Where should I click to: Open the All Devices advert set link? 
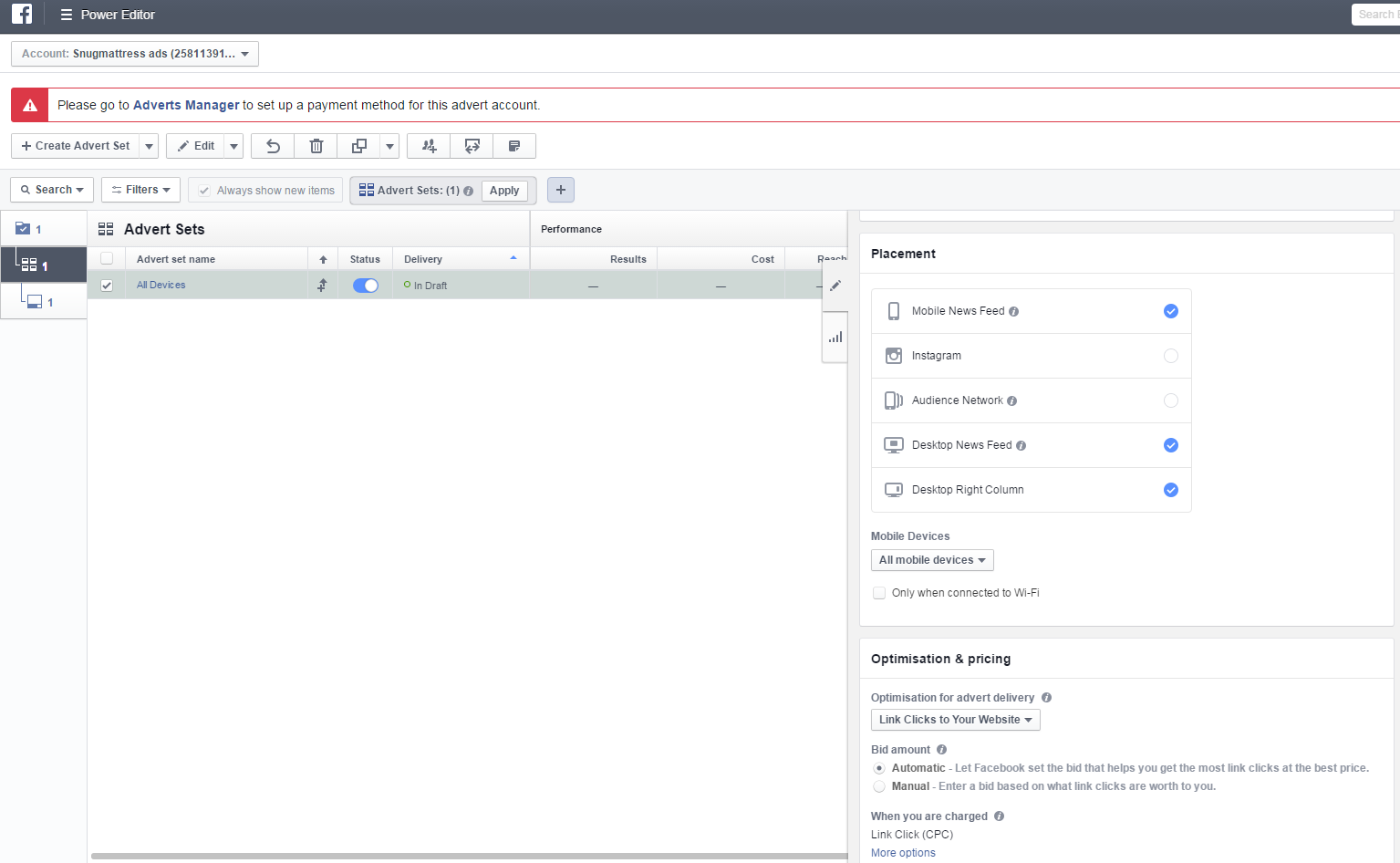click(161, 286)
